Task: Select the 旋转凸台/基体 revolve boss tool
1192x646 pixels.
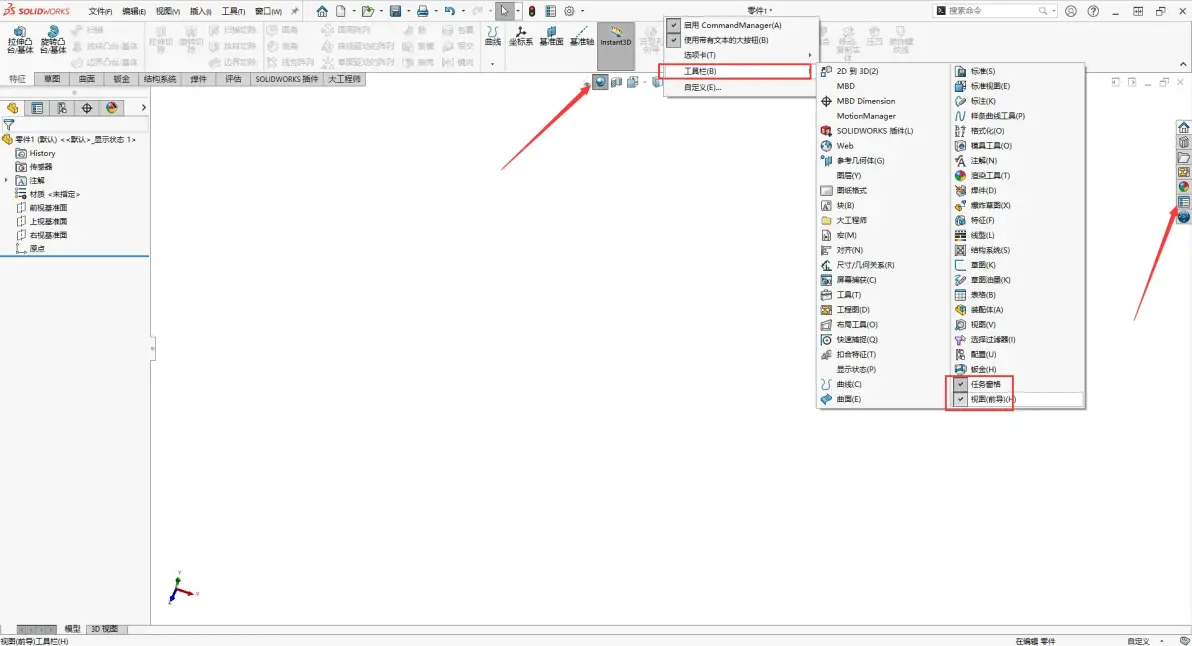Action: 52,38
